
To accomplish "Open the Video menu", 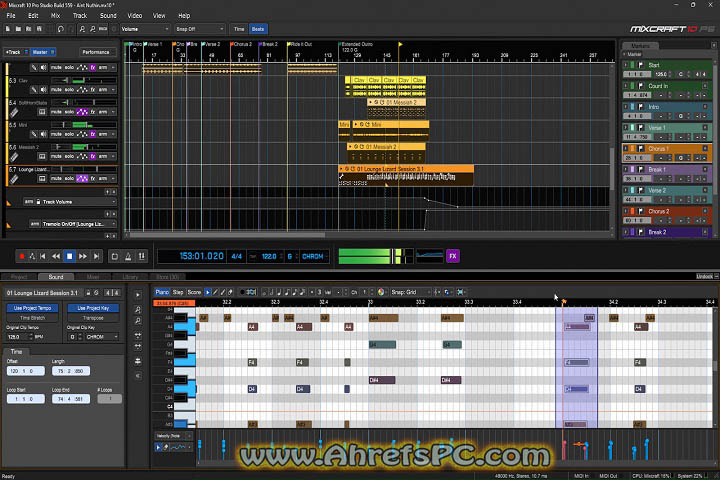I will 135,16.
